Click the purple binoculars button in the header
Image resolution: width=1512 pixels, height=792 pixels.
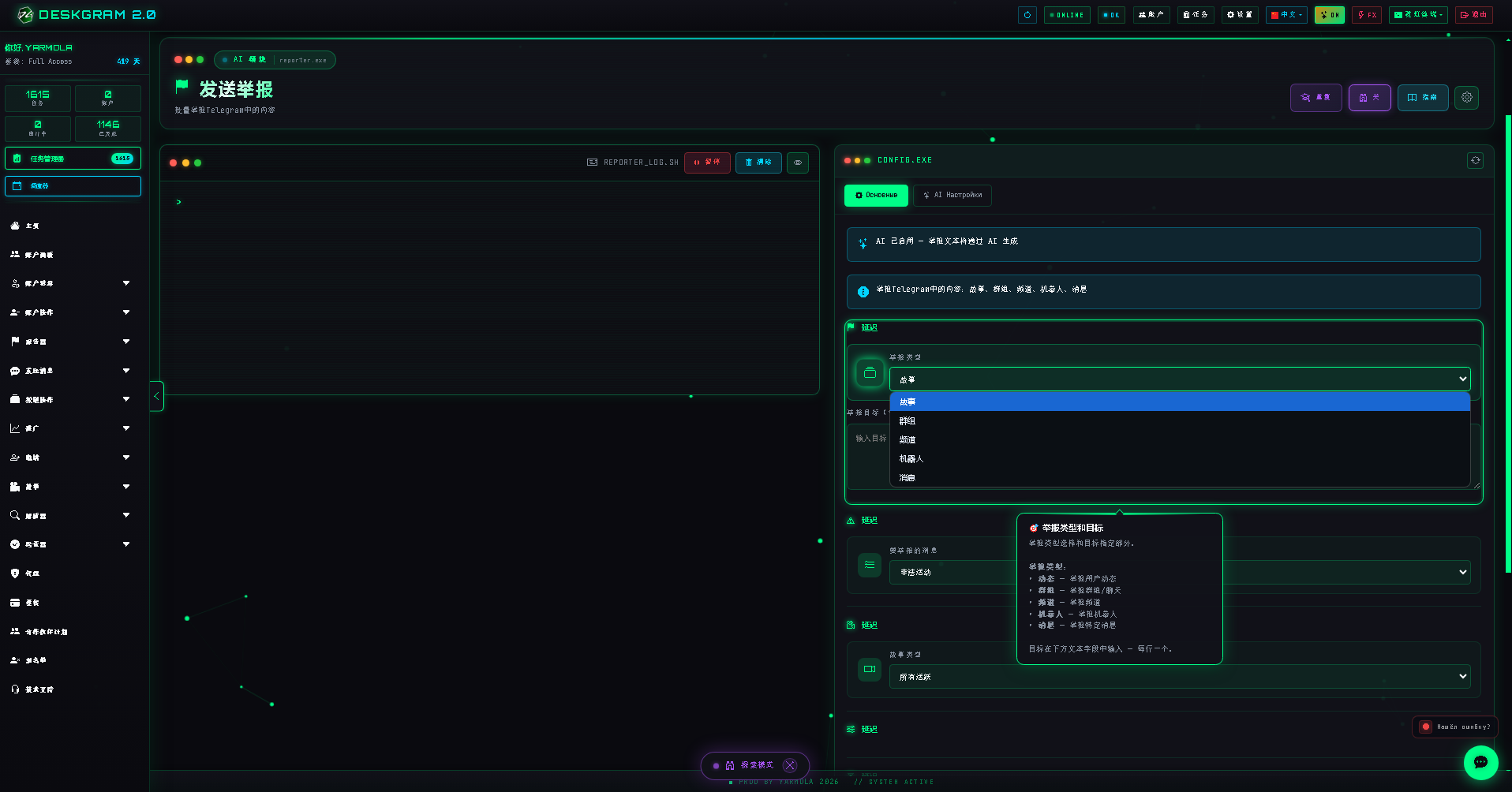point(1369,98)
